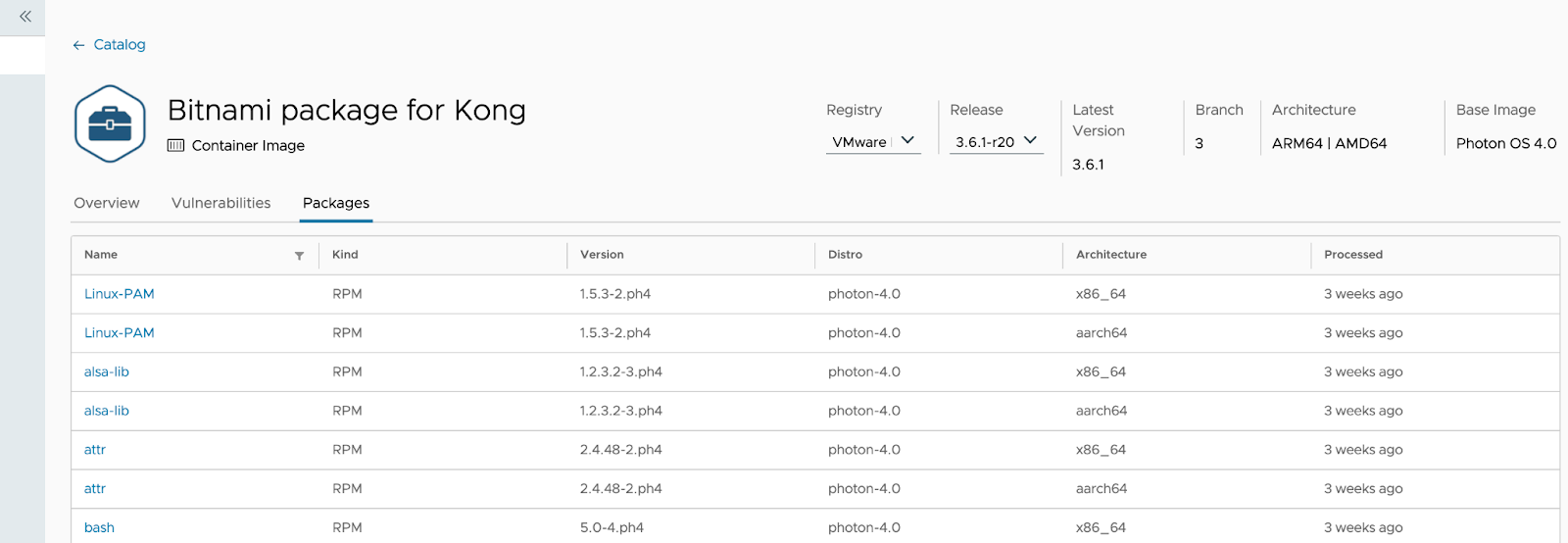Click the Latest Version value 3.6.1
This screenshot has height=543, width=1568.
click(x=1088, y=165)
